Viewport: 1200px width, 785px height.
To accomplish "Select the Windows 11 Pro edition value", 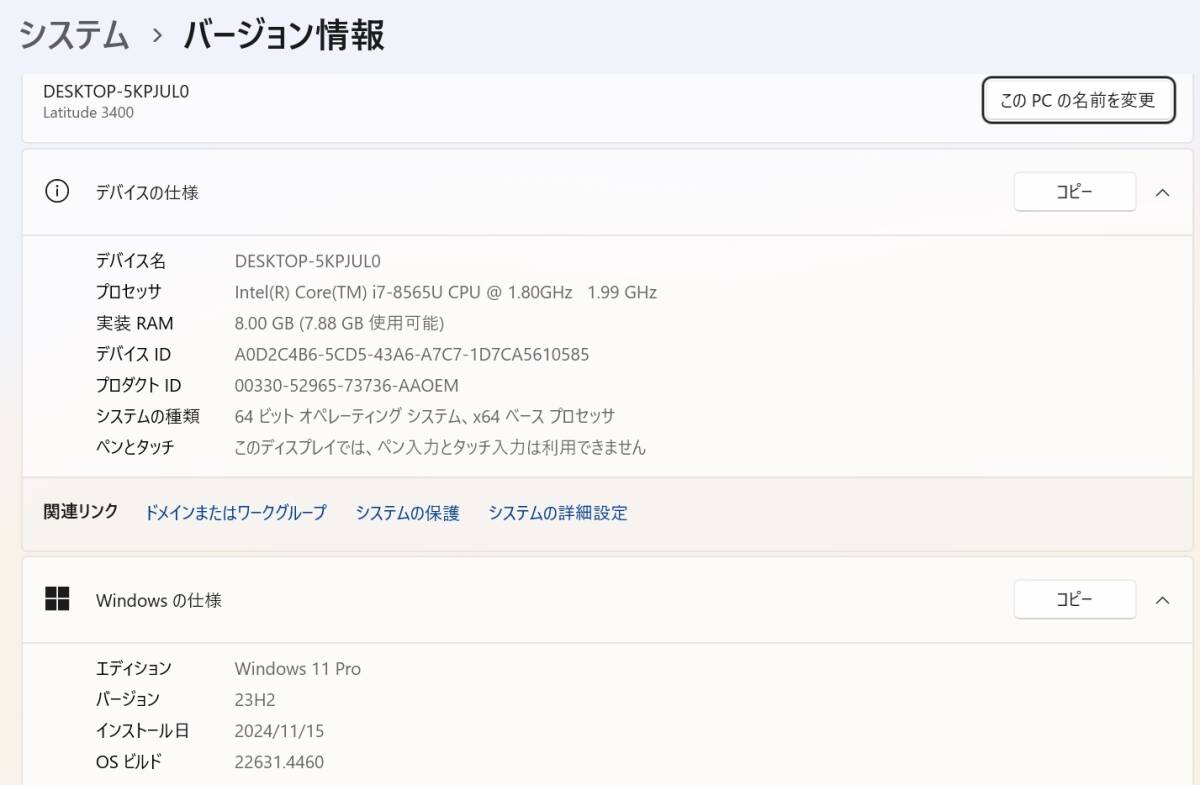I will [298, 668].
